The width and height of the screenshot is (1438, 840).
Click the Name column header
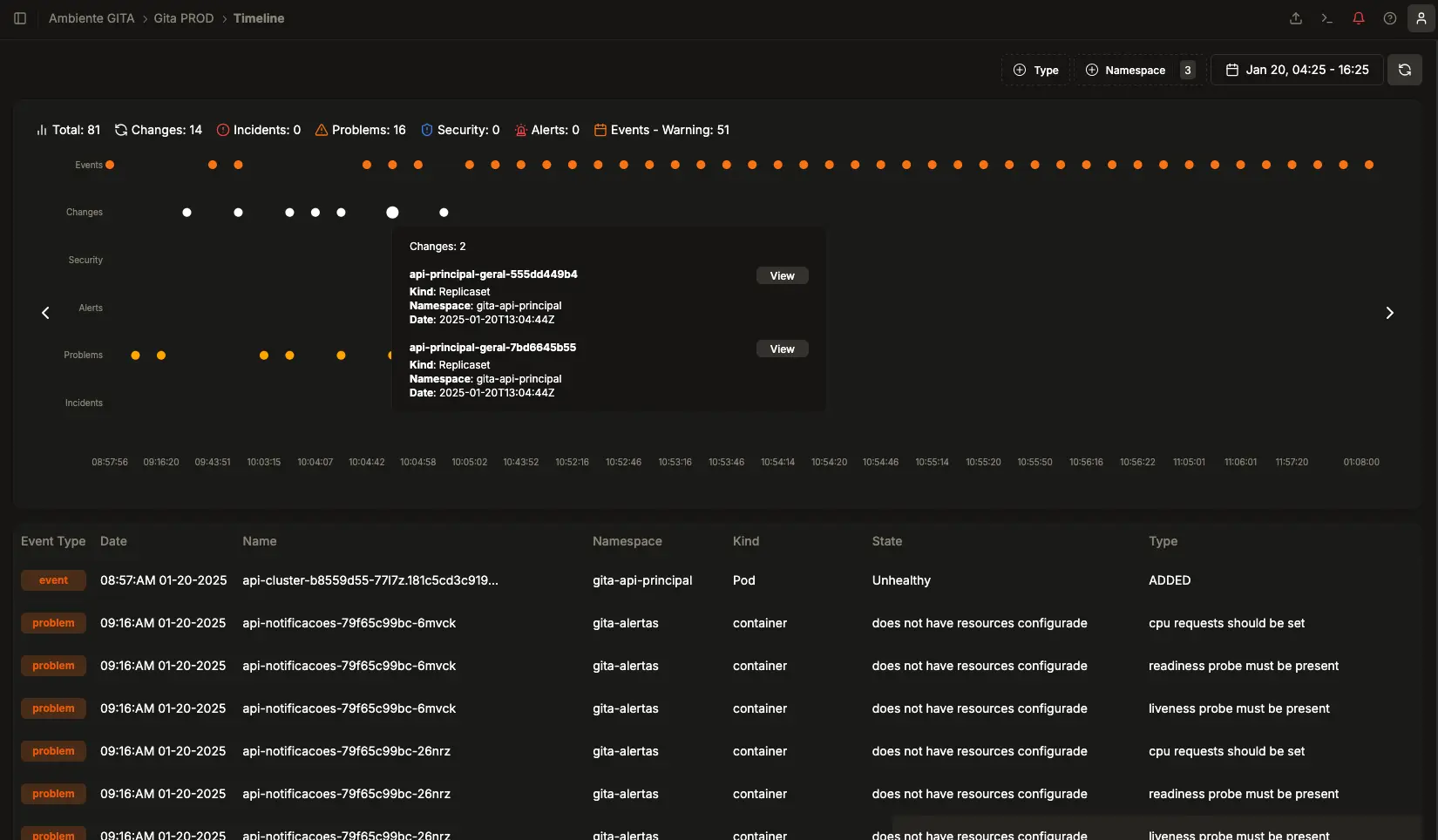260,541
